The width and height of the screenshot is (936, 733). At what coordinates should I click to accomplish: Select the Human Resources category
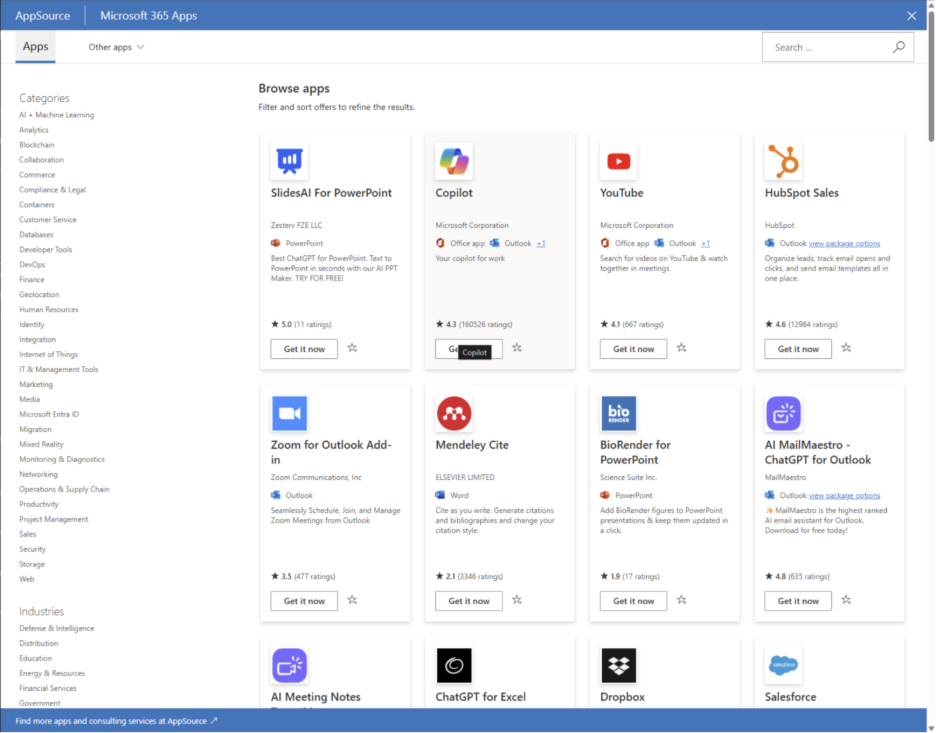(x=49, y=309)
